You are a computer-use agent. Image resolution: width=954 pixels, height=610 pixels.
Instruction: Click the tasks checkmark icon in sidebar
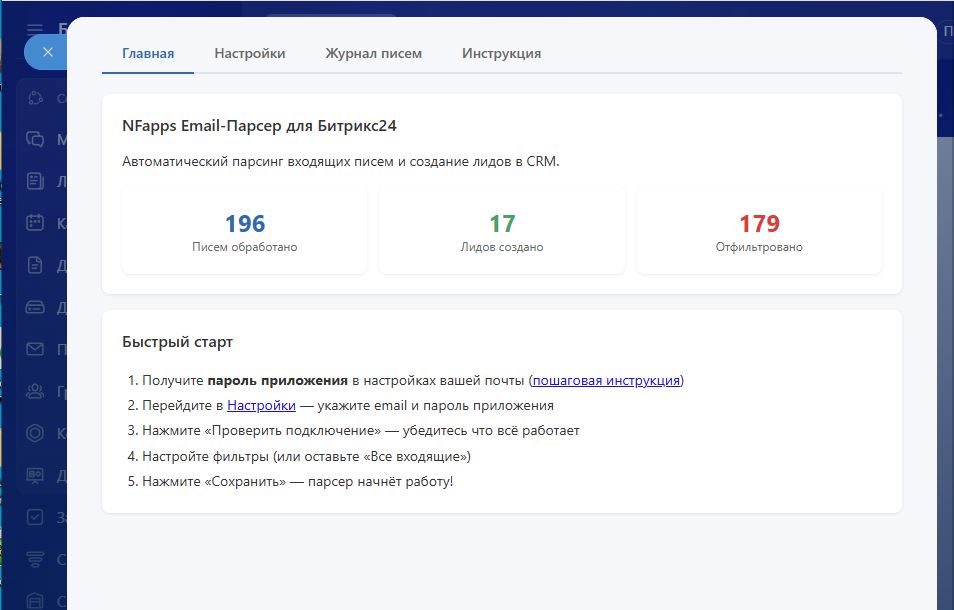tap(36, 517)
